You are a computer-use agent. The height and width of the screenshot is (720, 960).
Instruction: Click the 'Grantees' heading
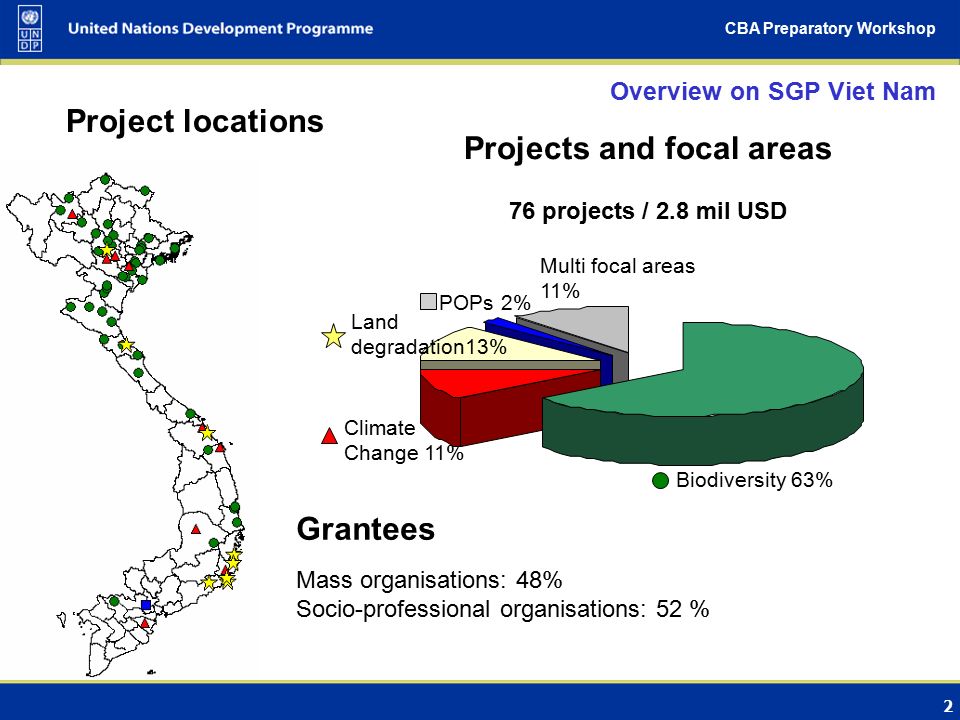tap(366, 529)
